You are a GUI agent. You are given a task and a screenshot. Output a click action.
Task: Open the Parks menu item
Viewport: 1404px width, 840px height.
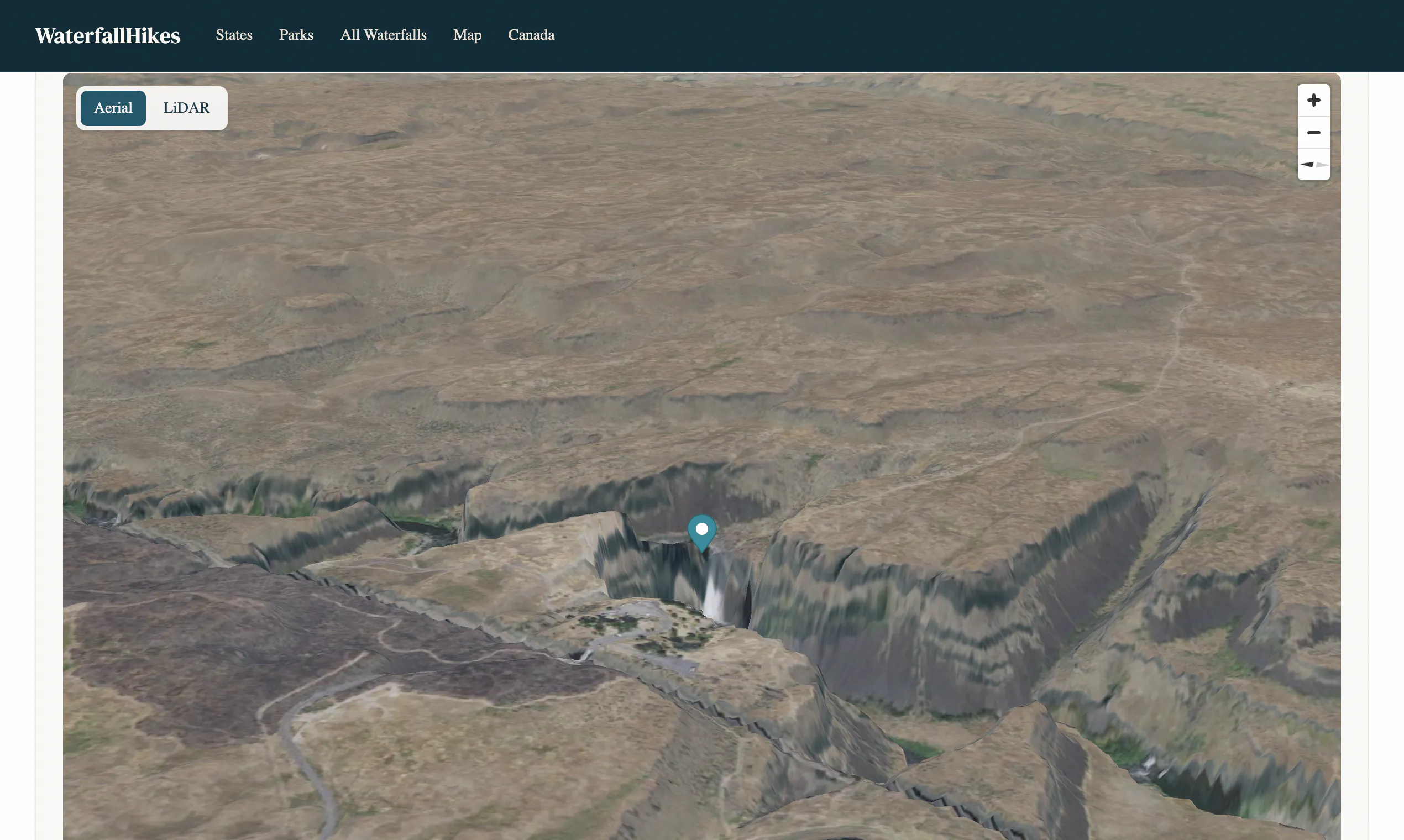(296, 35)
